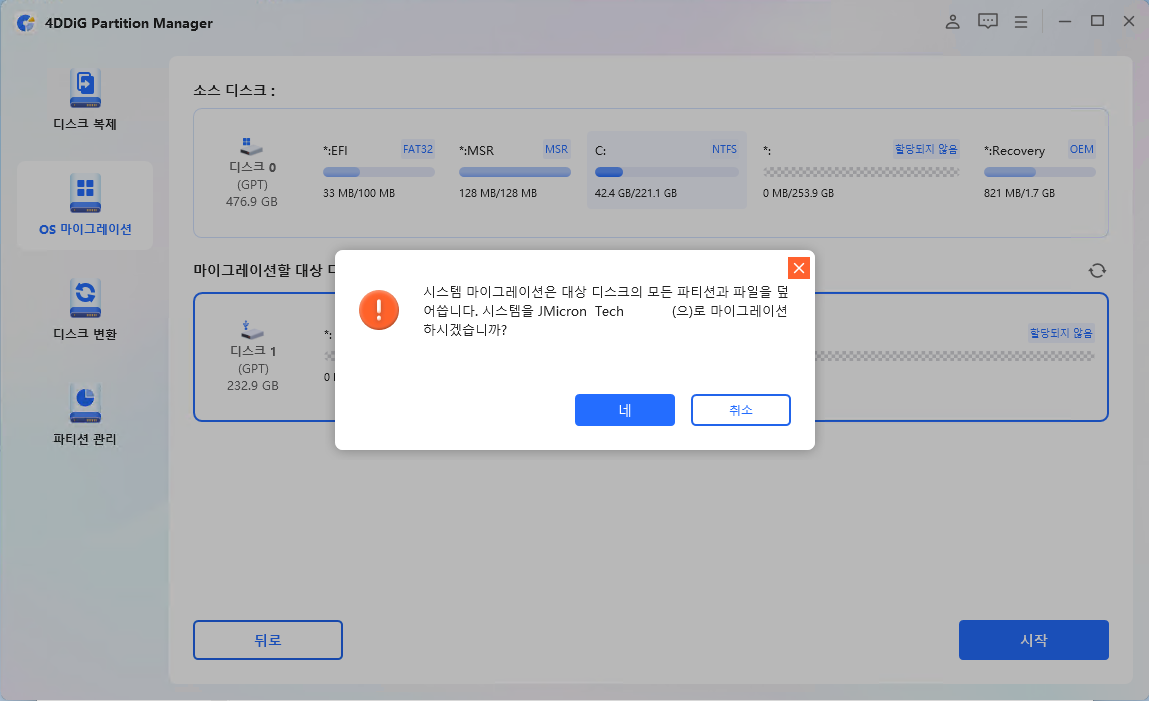The width and height of the screenshot is (1149, 701).
Task: Open the 디스크 복제 sidebar item
Action: (85, 100)
